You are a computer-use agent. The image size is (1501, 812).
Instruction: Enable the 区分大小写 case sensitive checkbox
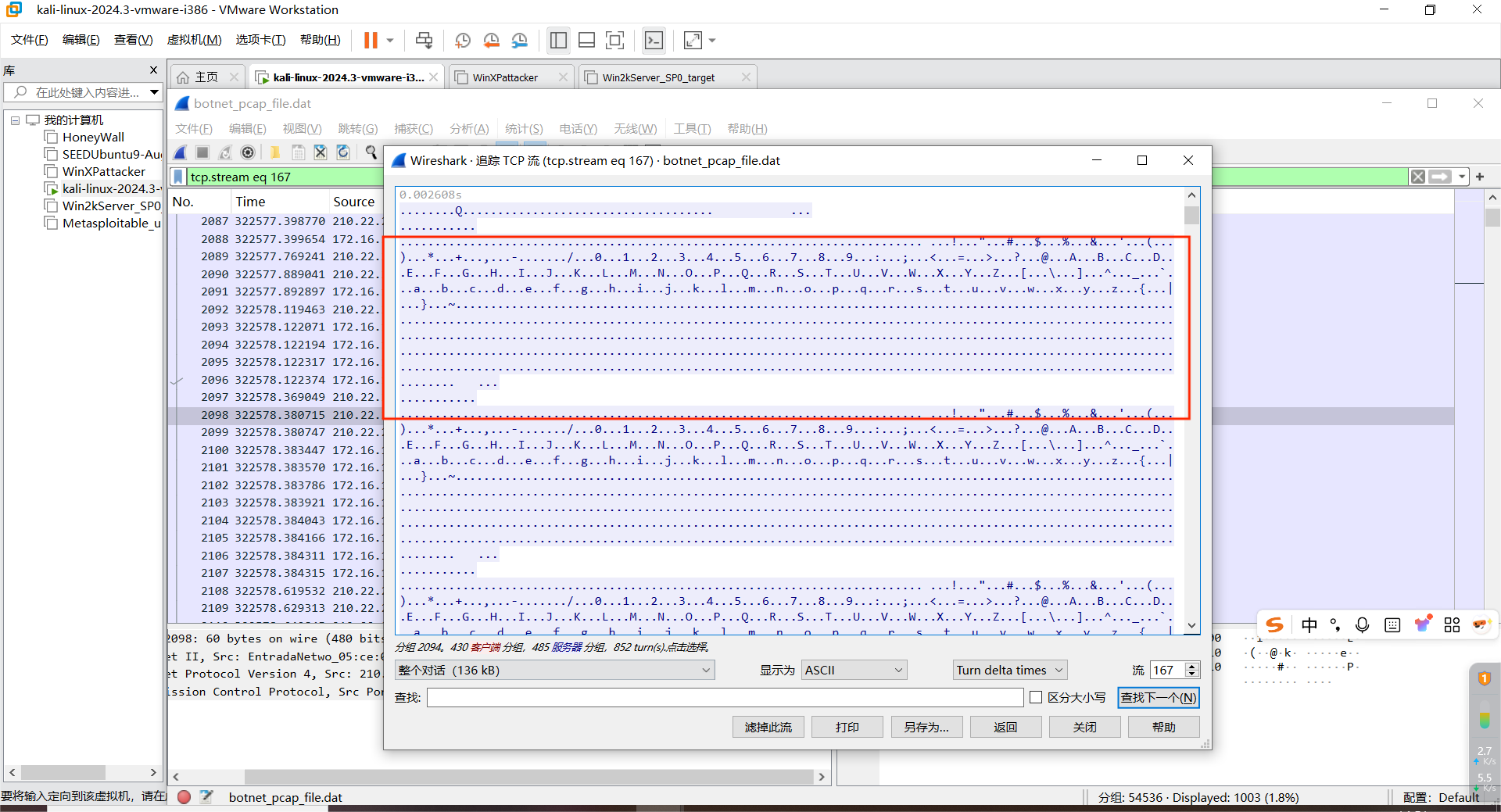[1036, 698]
